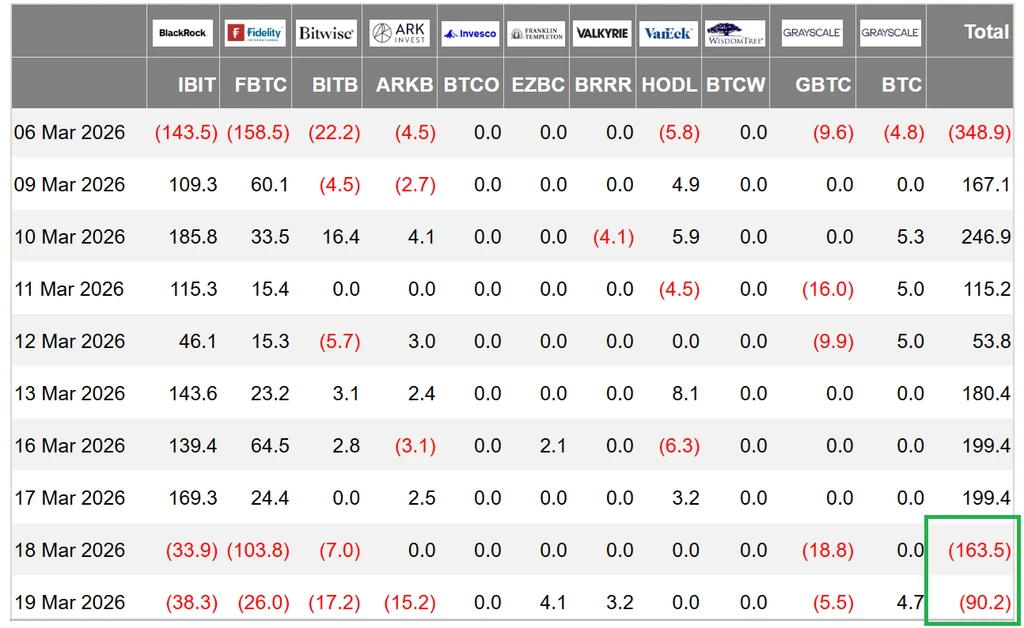Viewport: 1024px width, 628px height.
Task: Click the Grayscale logo above GBTC
Action: [x=812, y=33]
